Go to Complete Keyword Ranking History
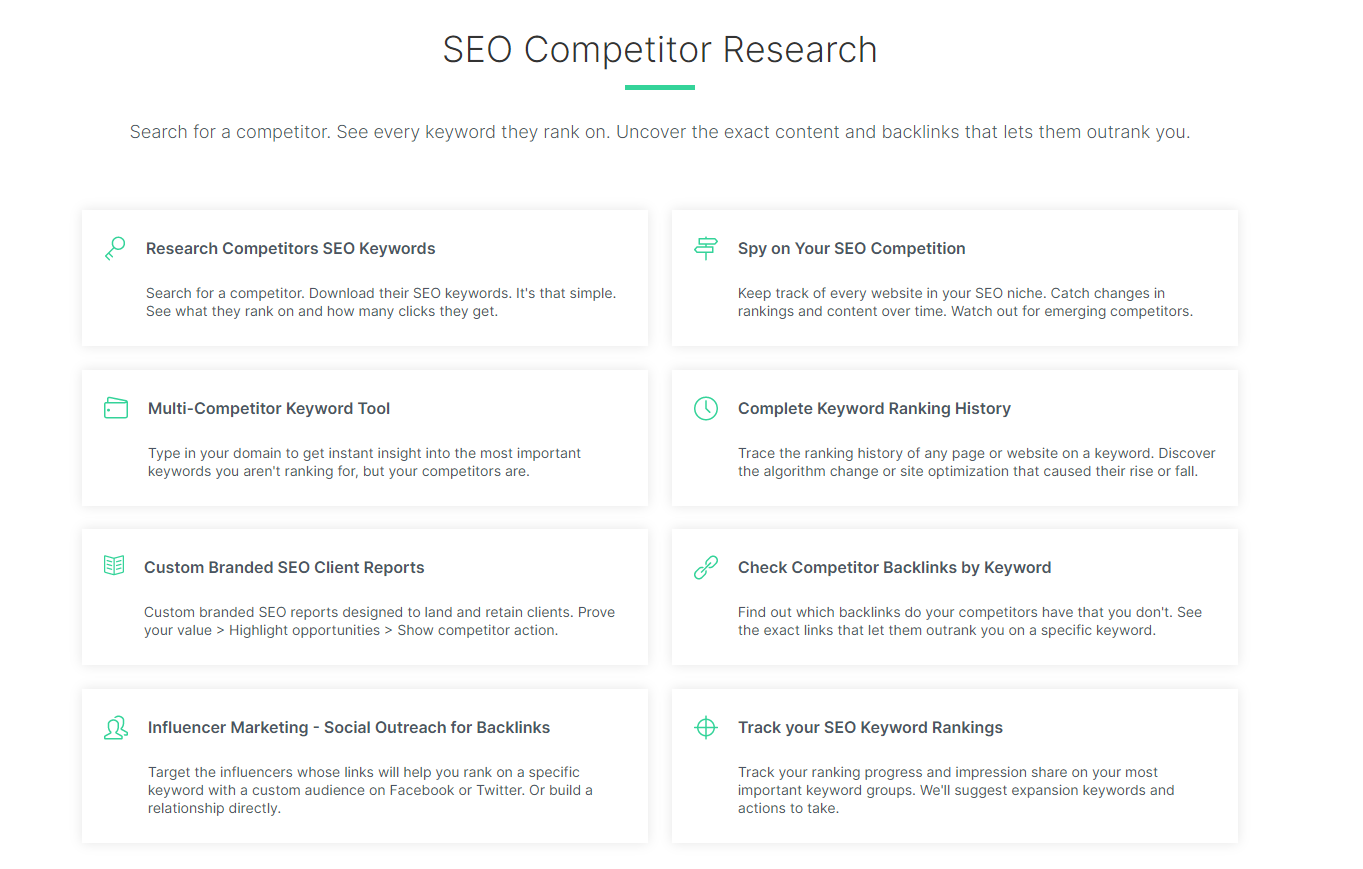The height and width of the screenshot is (869, 1363). click(x=874, y=408)
